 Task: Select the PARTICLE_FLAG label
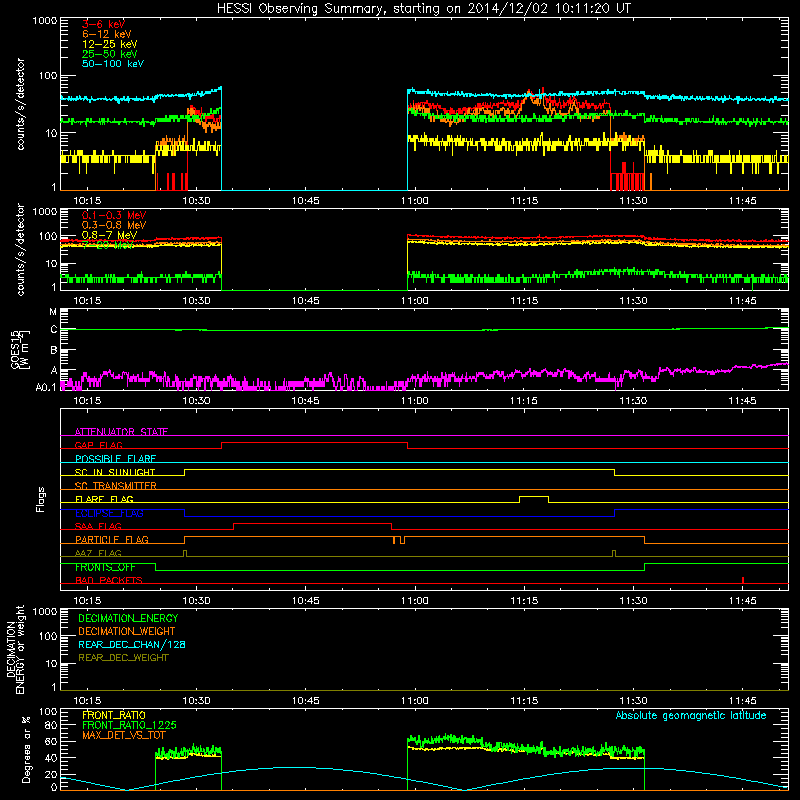112,540
